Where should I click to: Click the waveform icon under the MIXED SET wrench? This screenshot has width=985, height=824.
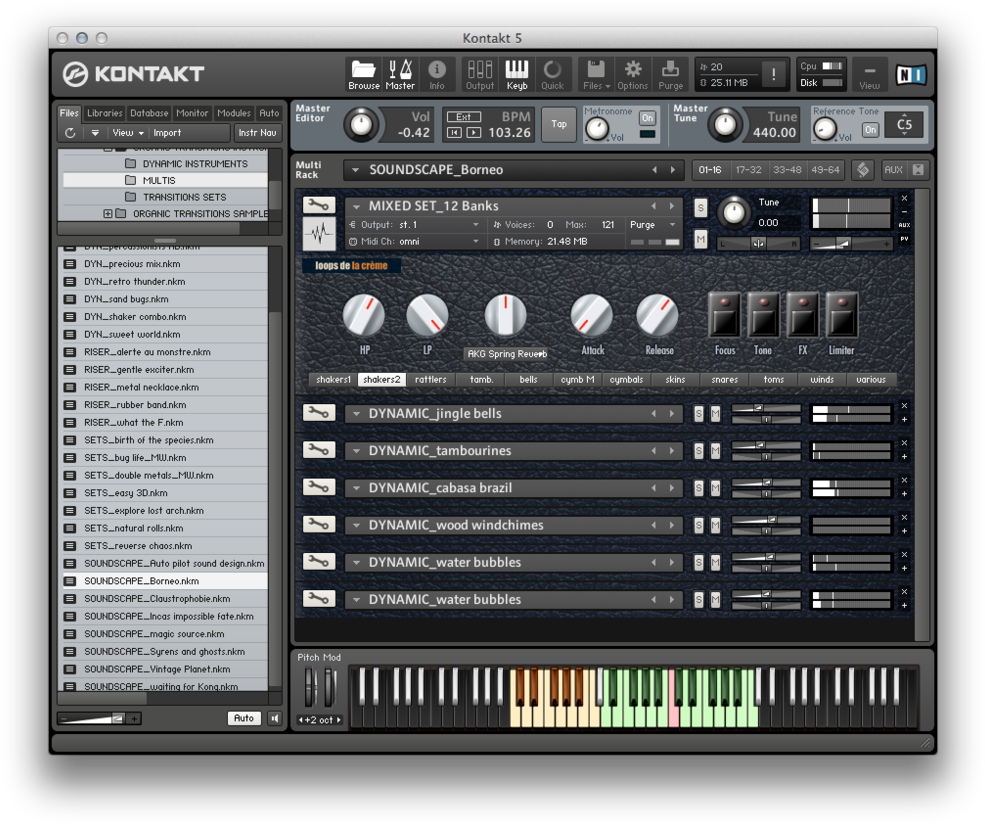pyautogui.click(x=319, y=234)
